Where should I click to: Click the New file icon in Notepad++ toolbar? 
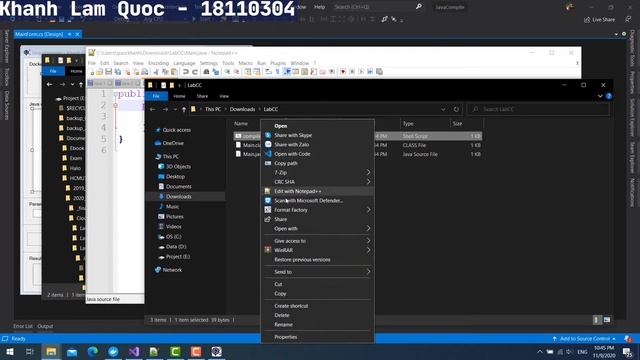(92, 72)
